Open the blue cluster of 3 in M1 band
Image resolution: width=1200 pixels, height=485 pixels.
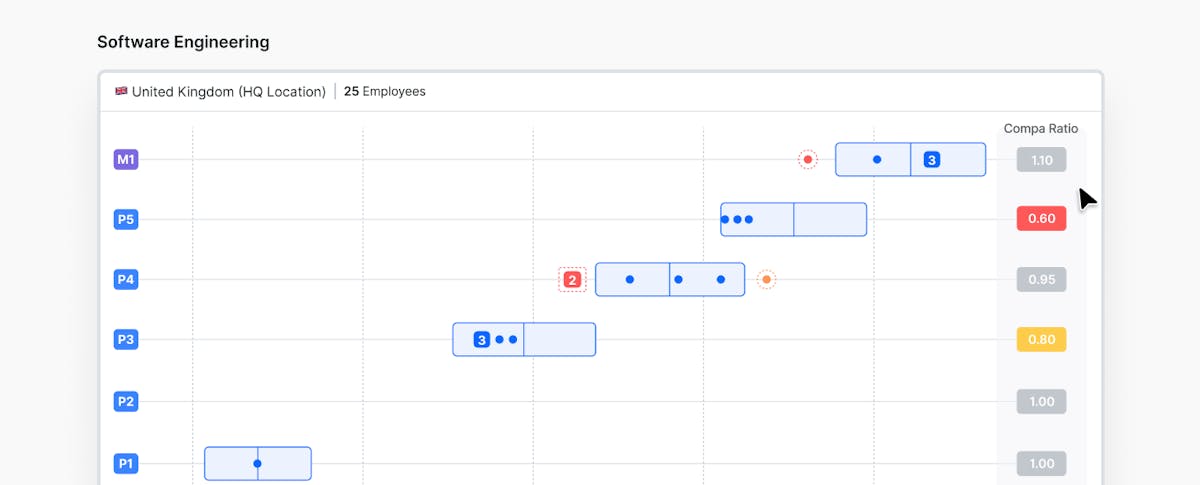[931, 159]
